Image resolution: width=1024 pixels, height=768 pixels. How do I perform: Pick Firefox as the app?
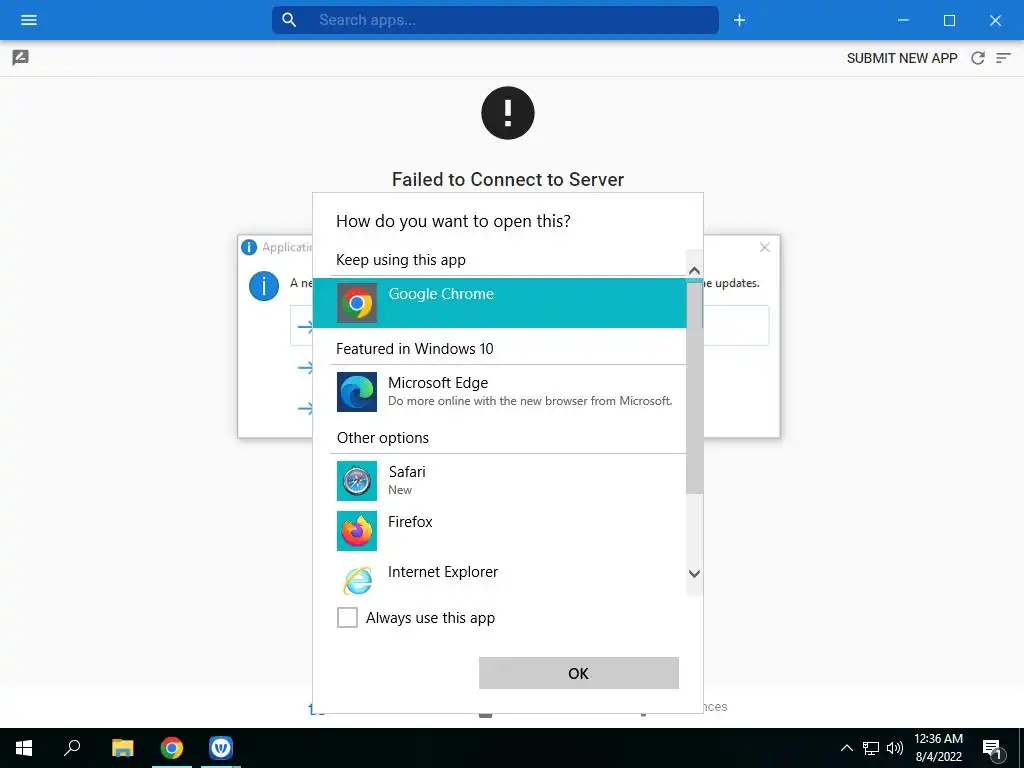point(500,531)
